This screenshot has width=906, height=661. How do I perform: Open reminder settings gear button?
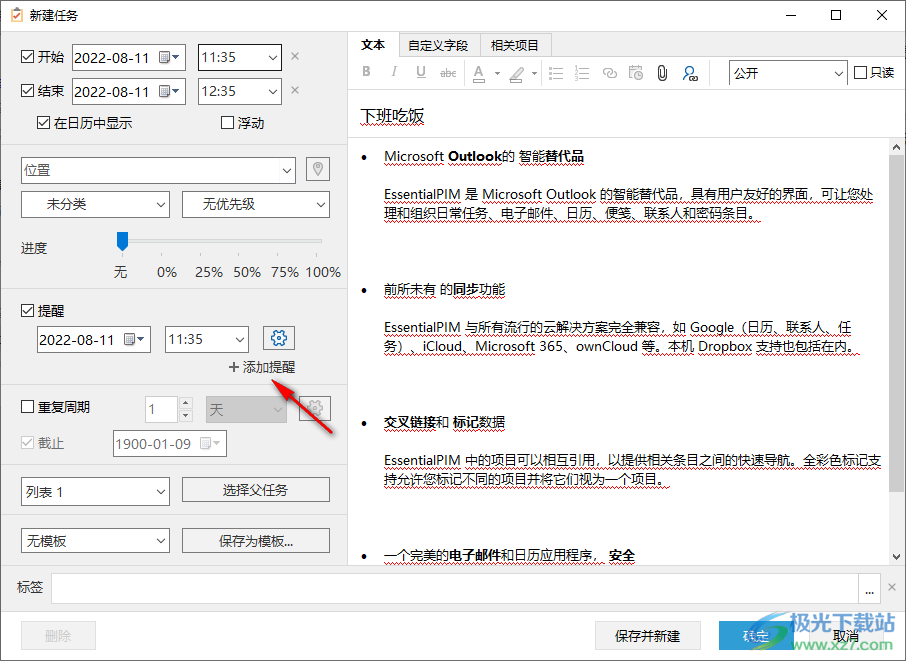tap(279, 338)
